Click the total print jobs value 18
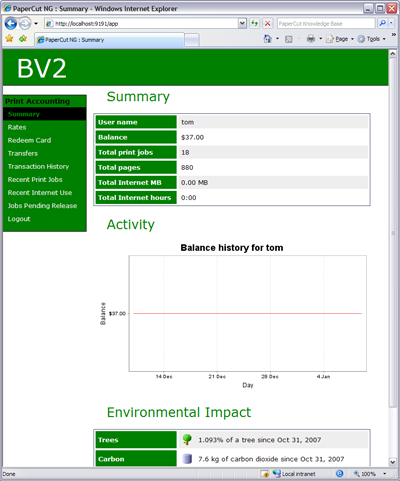Image resolution: width=400 pixels, height=481 pixels. (185, 152)
